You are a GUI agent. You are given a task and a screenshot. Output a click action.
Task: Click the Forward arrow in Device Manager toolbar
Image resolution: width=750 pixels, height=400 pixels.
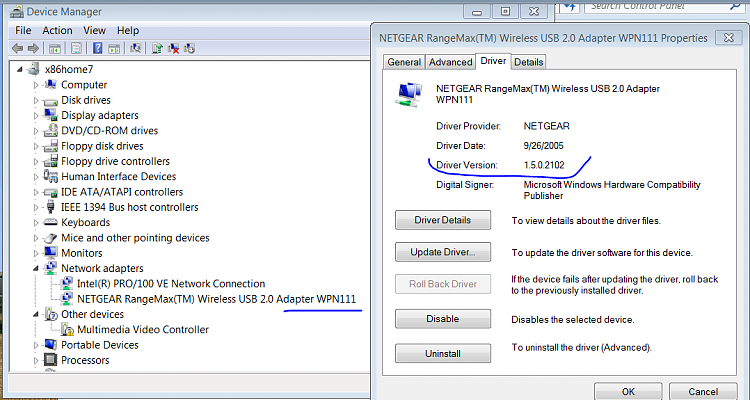pyautogui.click(x=33, y=48)
